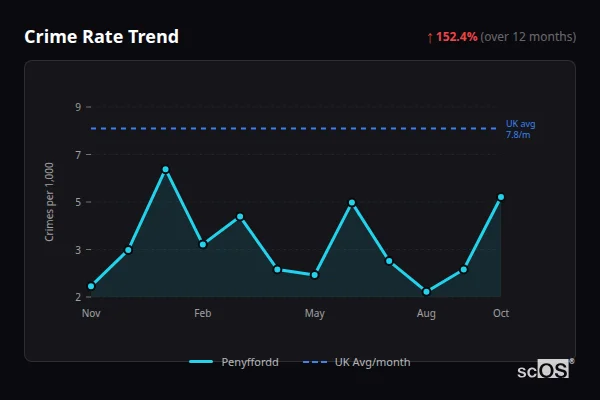The image size is (600, 400).
Task: Click the 'UK avg 7.8/m' annotation
Action: coord(520,129)
